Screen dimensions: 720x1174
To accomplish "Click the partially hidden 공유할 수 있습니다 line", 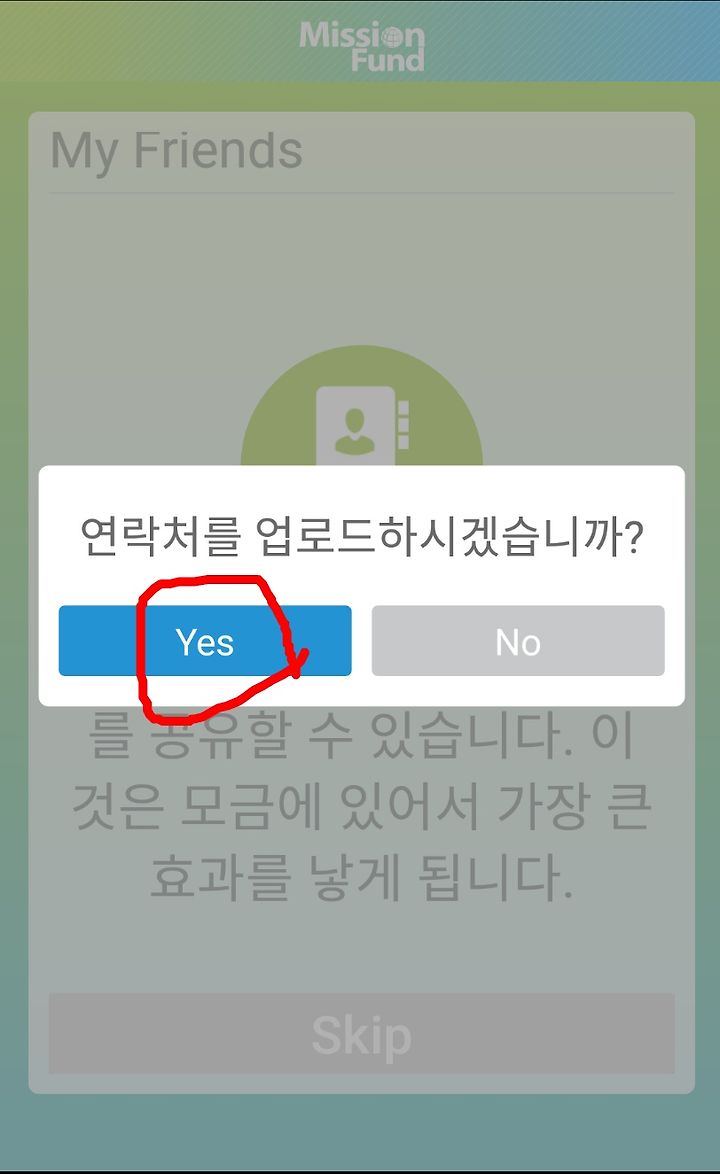I will pos(361,734).
